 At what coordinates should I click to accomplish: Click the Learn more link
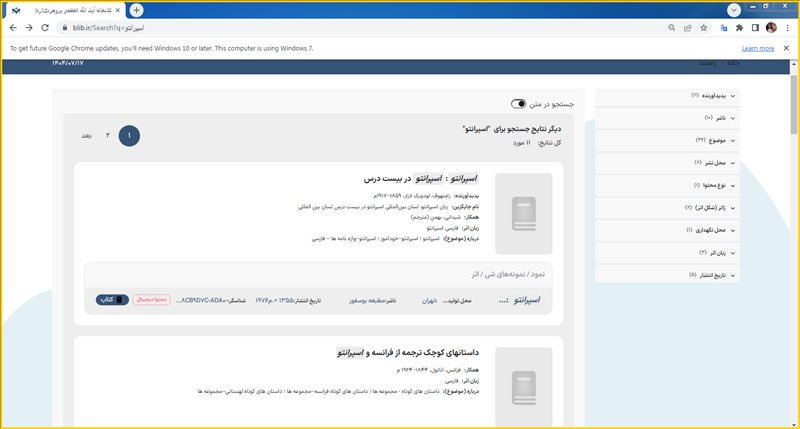(x=757, y=48)
